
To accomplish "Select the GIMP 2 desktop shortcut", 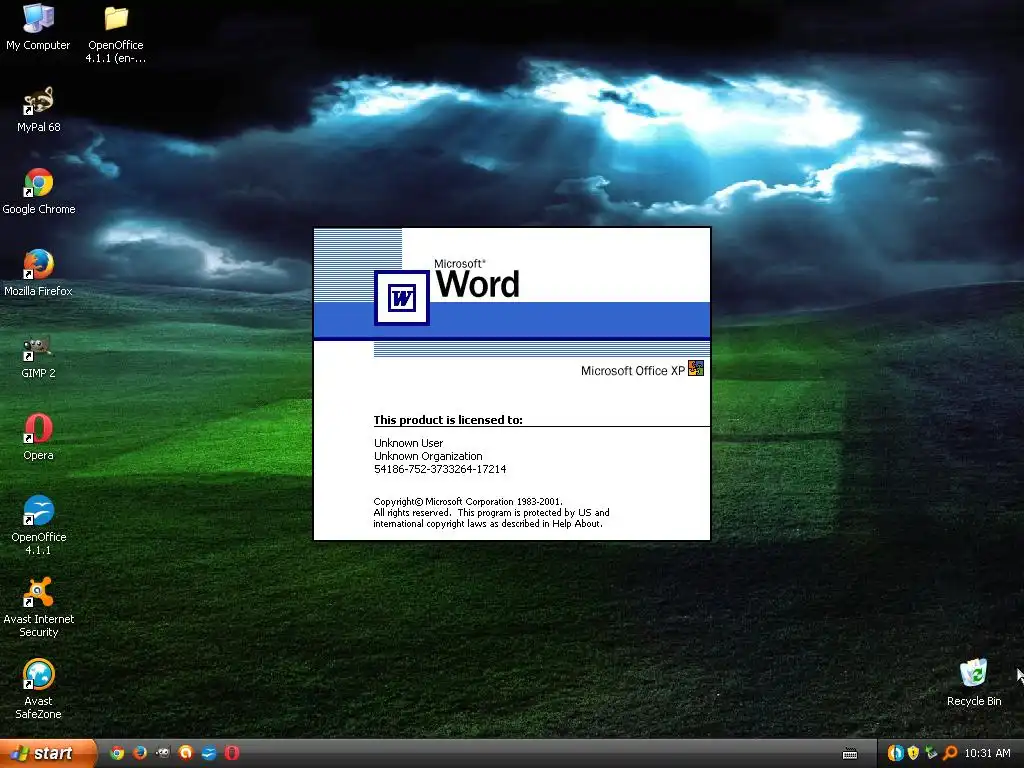I will click(39, 356).
